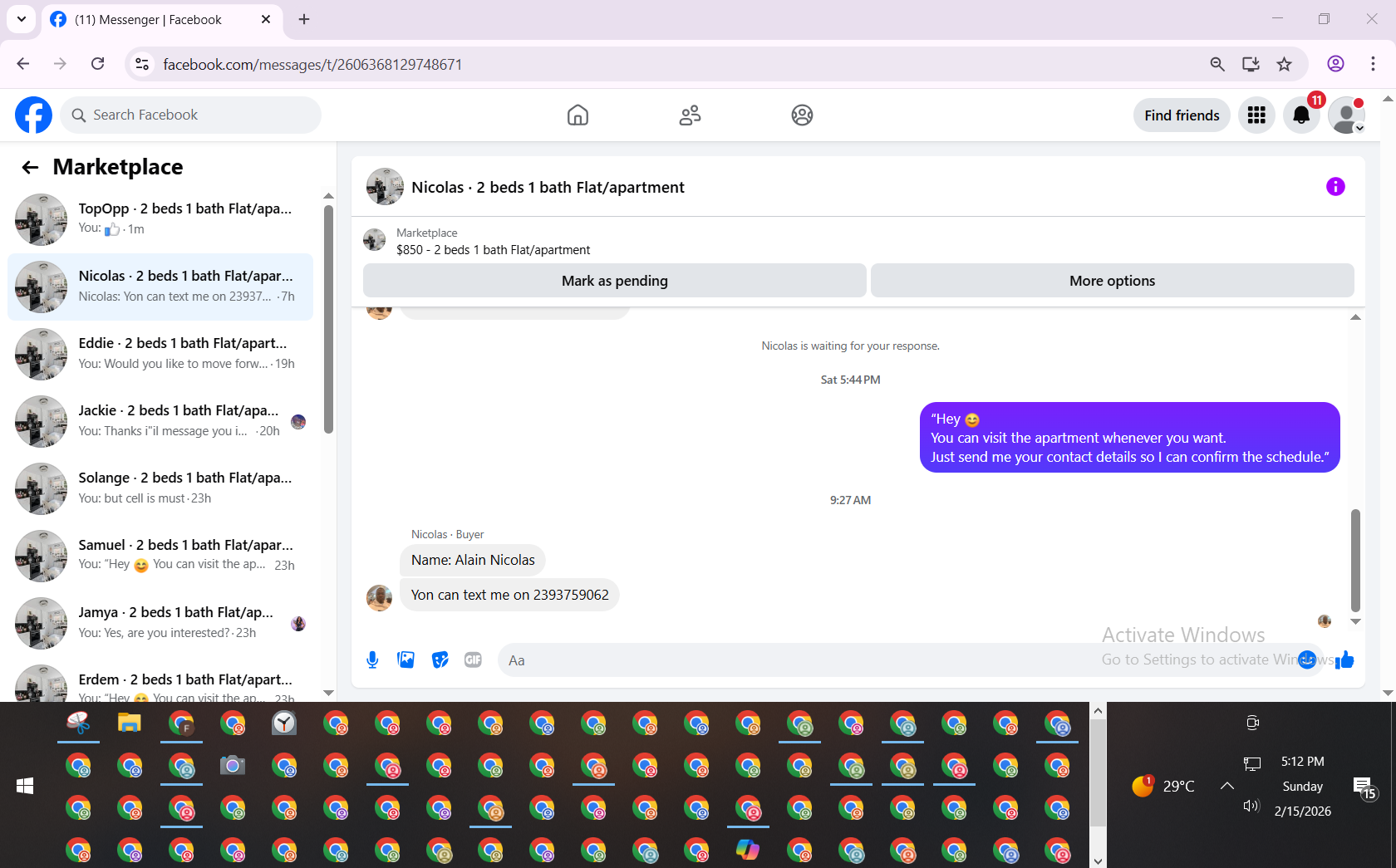Navigate back in the browser
The image size is (1396, 868).
(x=22, y=64)
